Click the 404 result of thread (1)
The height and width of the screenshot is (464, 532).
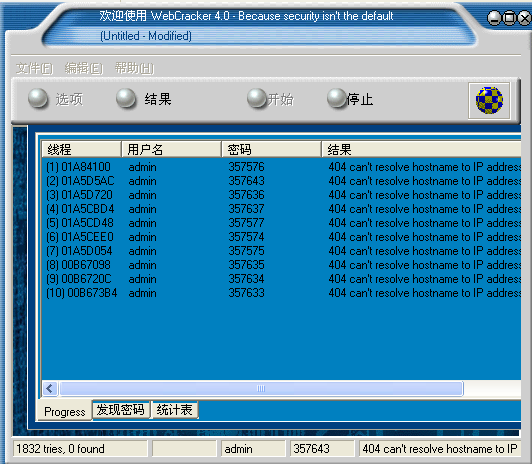(x=424, y=167)
